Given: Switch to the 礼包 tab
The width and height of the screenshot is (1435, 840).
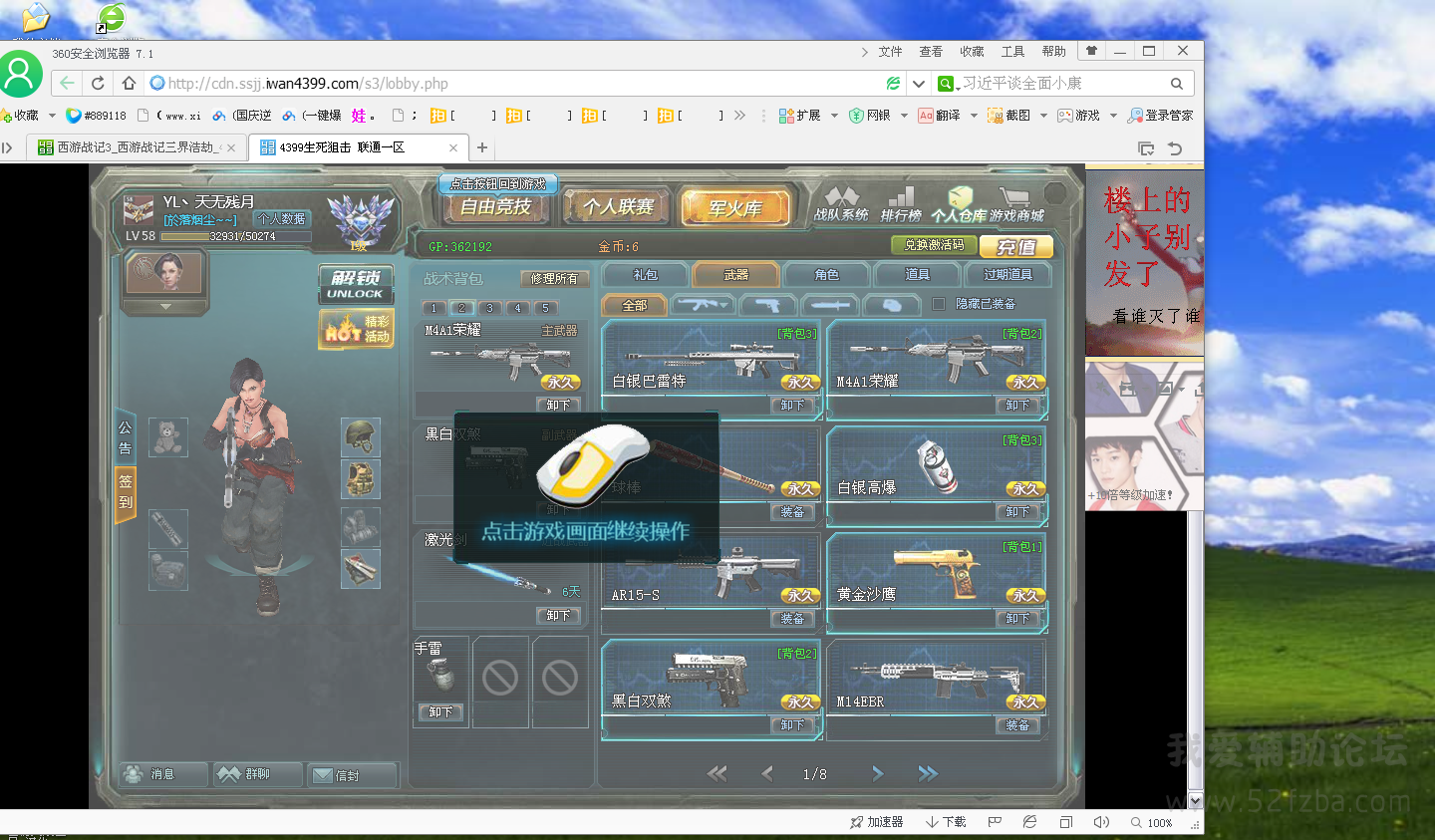Looking at the screenshot, I should pyautogui.click(x=646, y=275).
